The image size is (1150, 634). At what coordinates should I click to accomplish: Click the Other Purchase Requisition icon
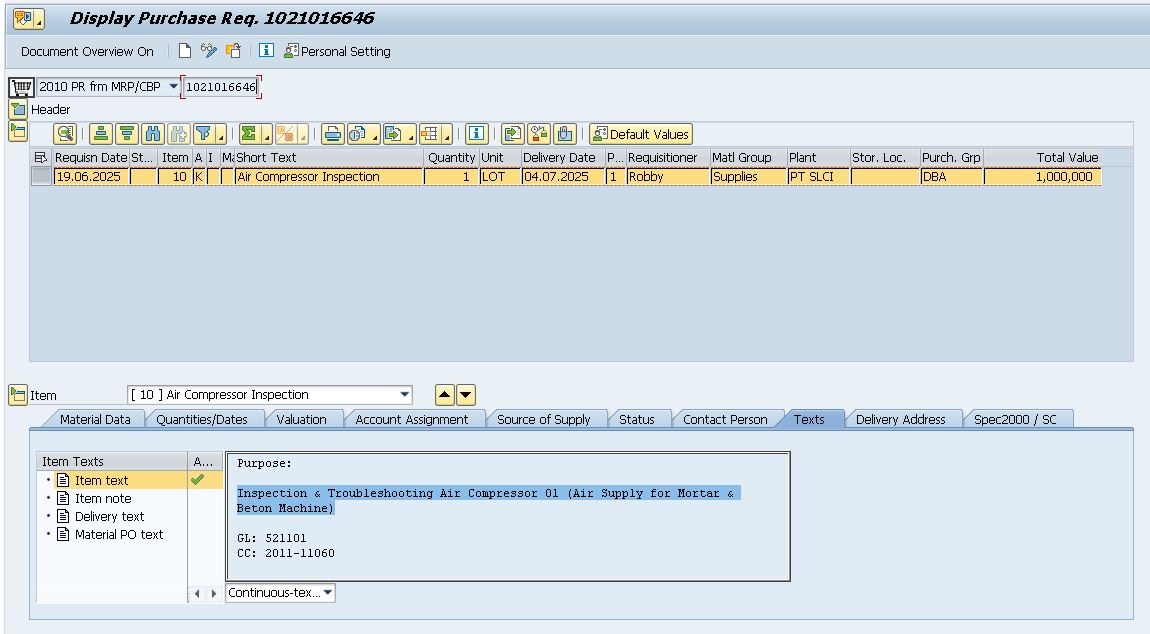[233, 51]
